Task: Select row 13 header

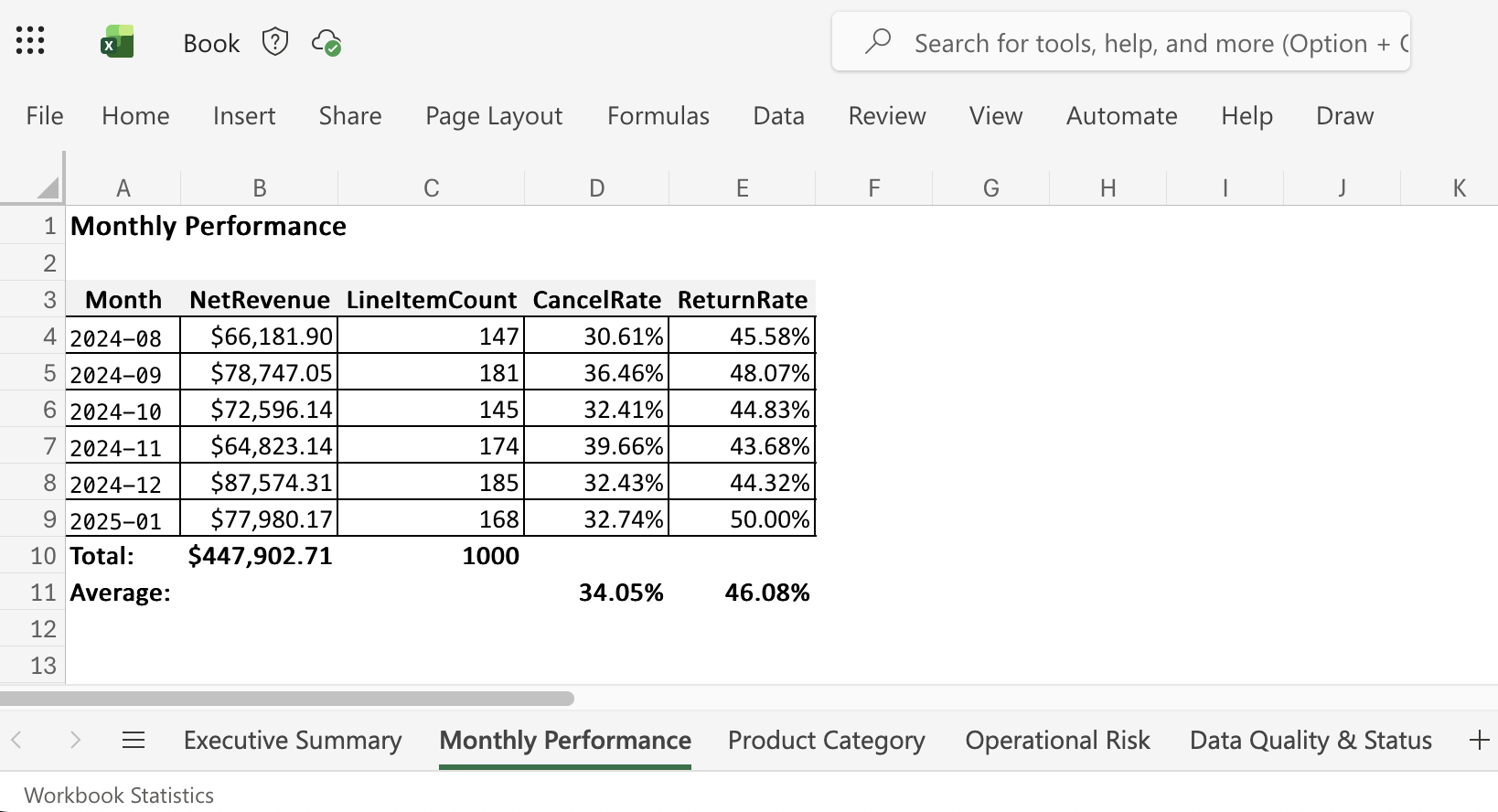Action: point(33,665)
